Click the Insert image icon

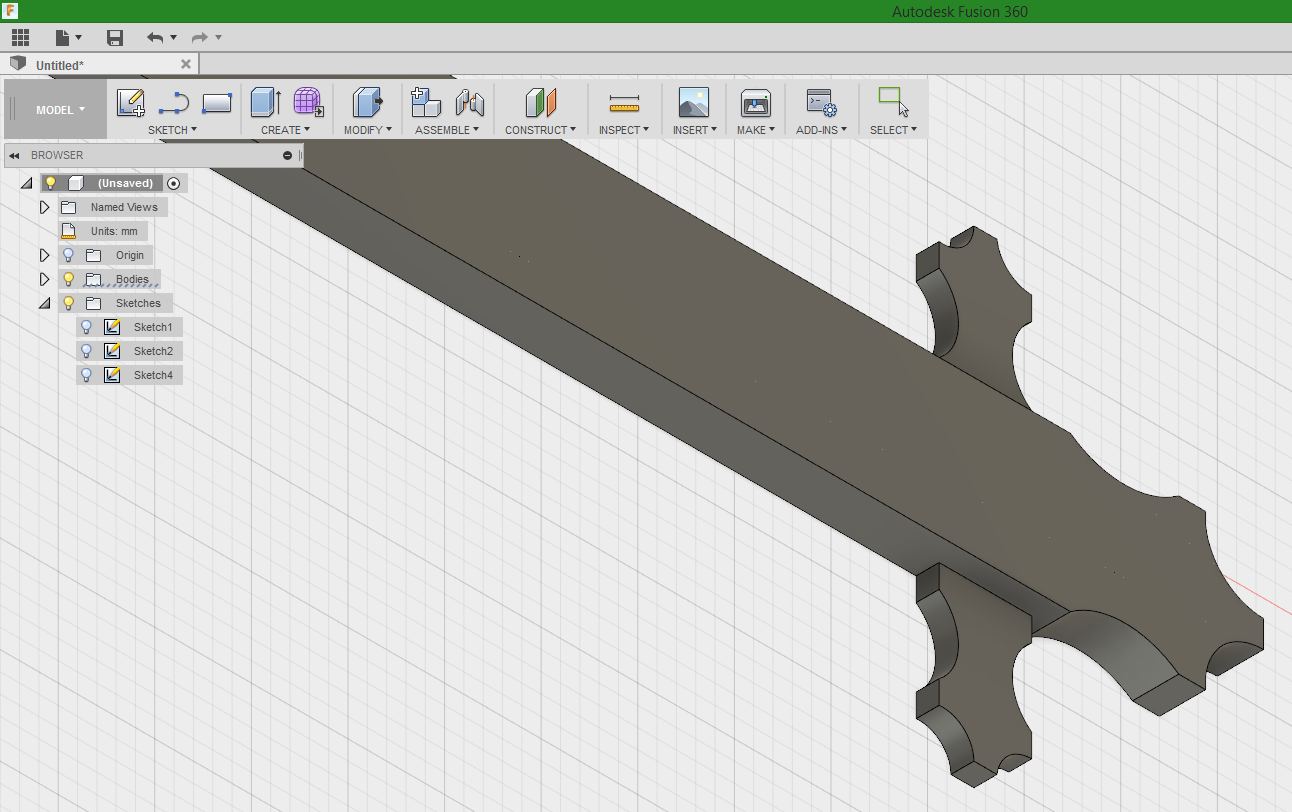point(693,102)
